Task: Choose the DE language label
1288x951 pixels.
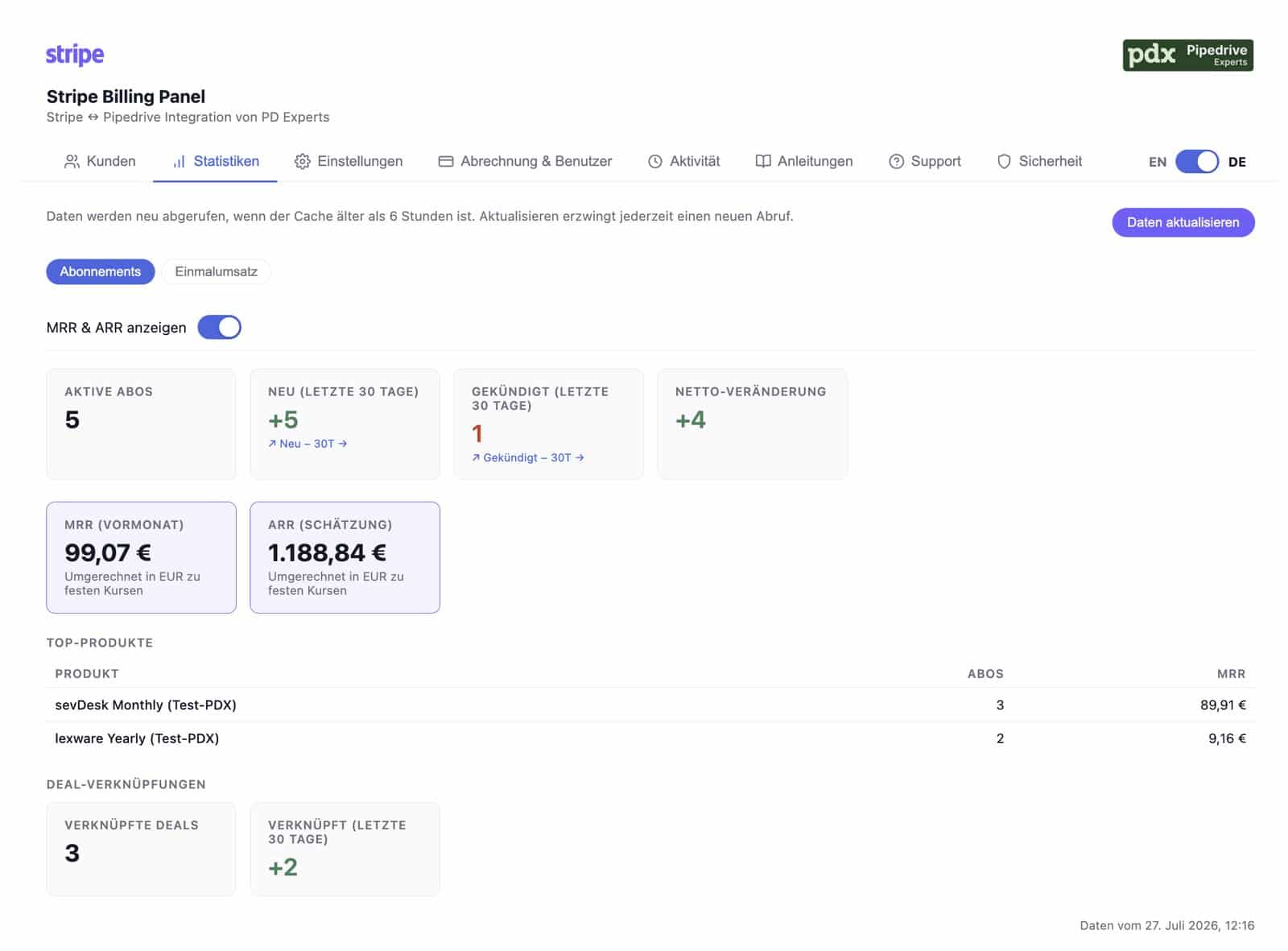Action: point(1237,162)
